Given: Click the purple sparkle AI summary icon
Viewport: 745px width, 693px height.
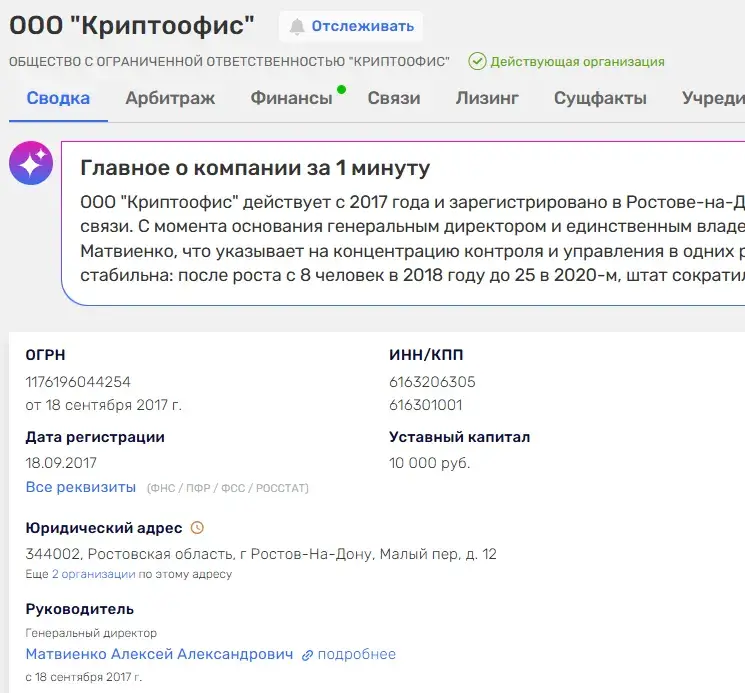Looking at the screenshot, I should pyautogui.click(x=31, y=163).
